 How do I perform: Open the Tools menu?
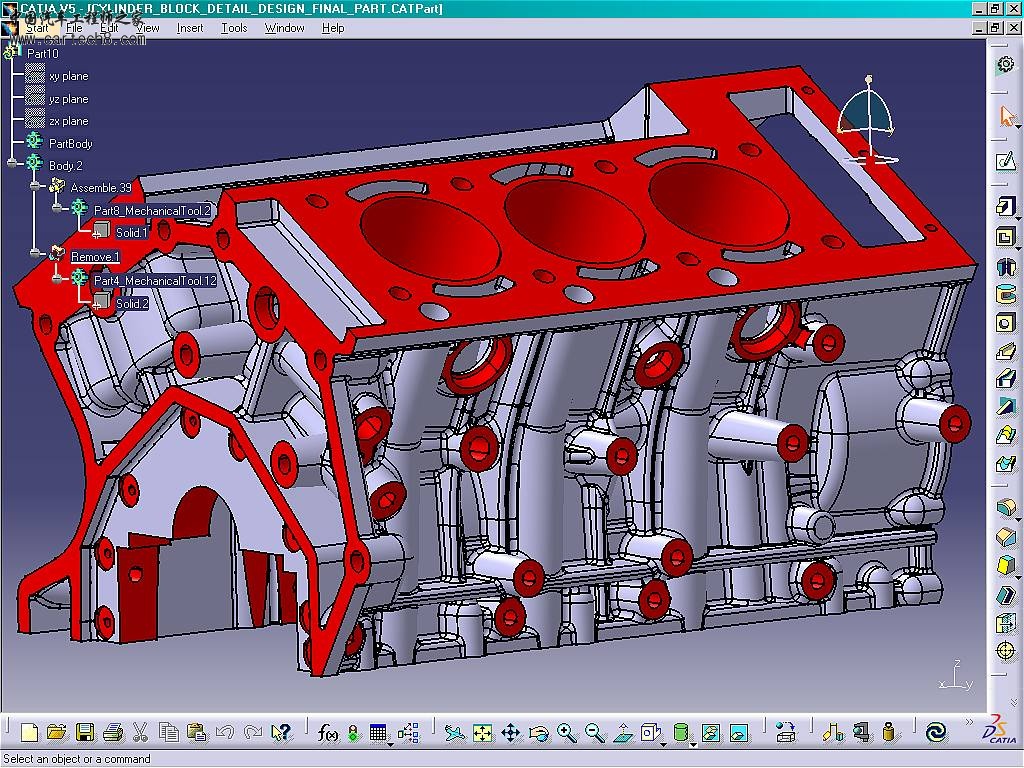coord(234,28)
